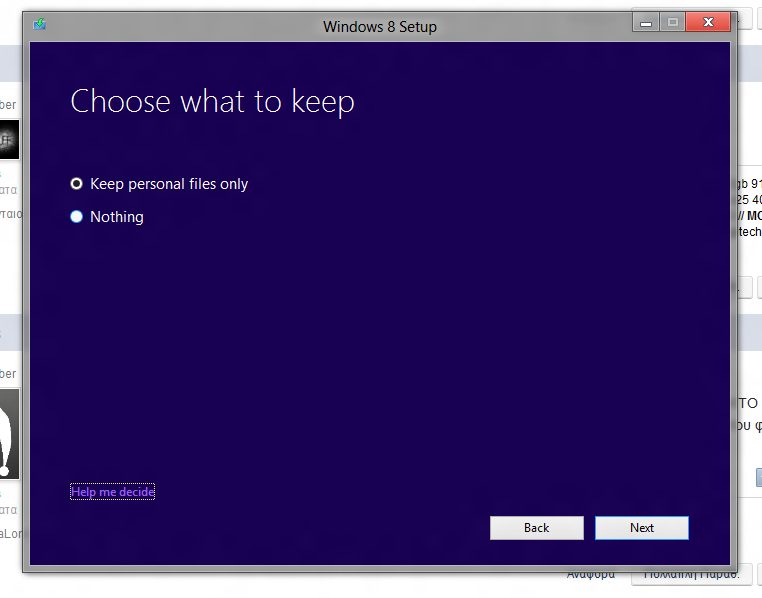Click the lower avatar thumbnail in the background page

(x=10, y=434)
